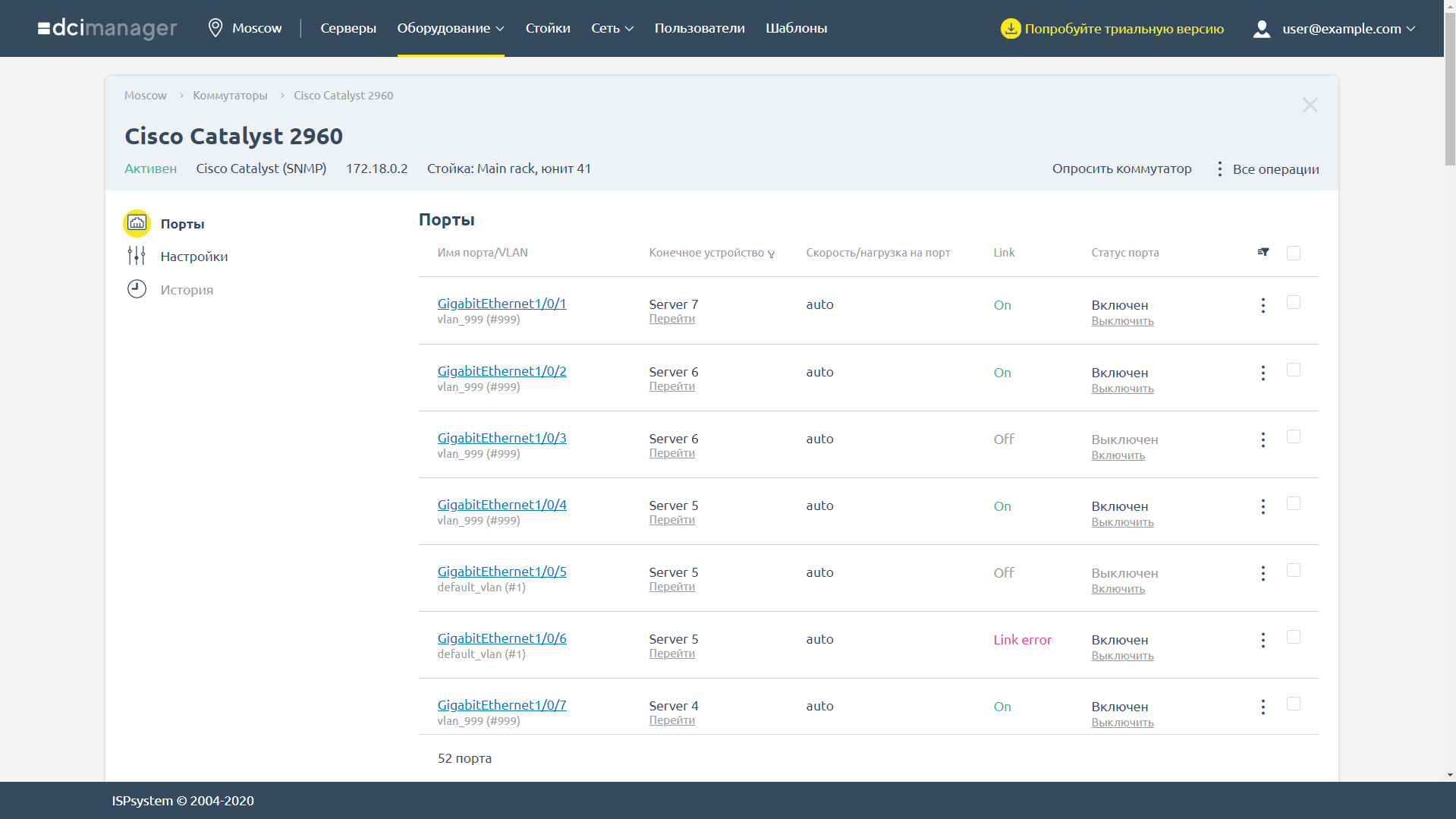Open История clock icon in sidebar
Viewport: 1456px width, 819px height.
[x=137, y=289]
